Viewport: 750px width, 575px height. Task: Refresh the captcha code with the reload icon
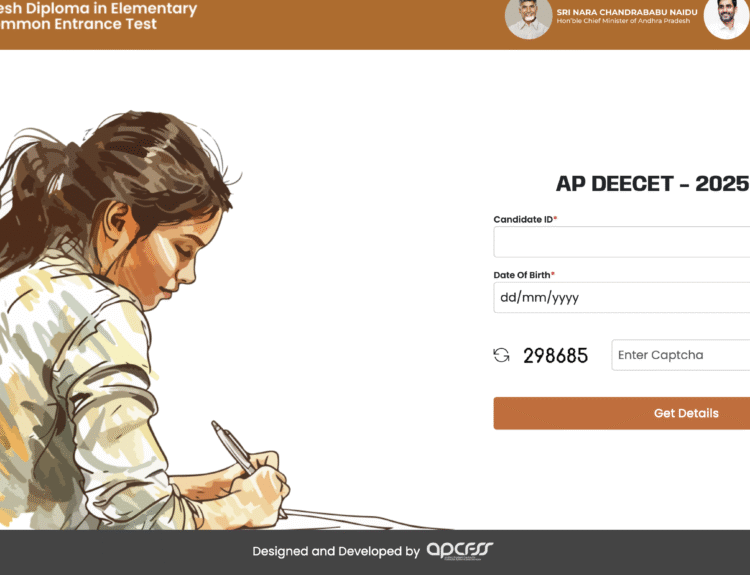point(501,355)
